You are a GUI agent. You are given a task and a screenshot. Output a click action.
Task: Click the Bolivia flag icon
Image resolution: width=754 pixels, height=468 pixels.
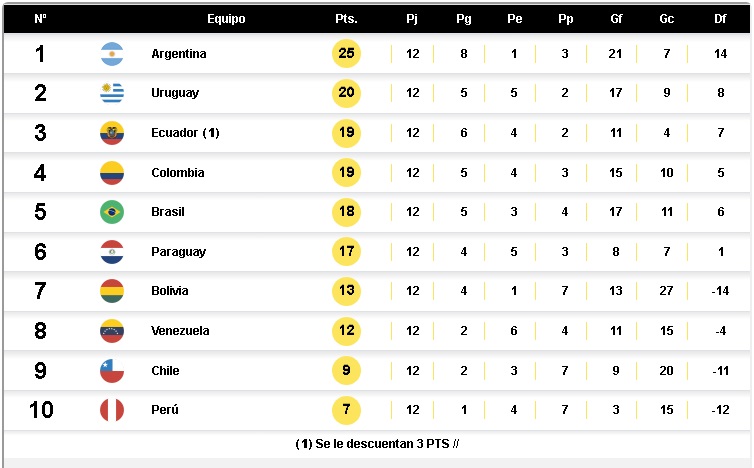pyautogui.click(x=112, y=291)
